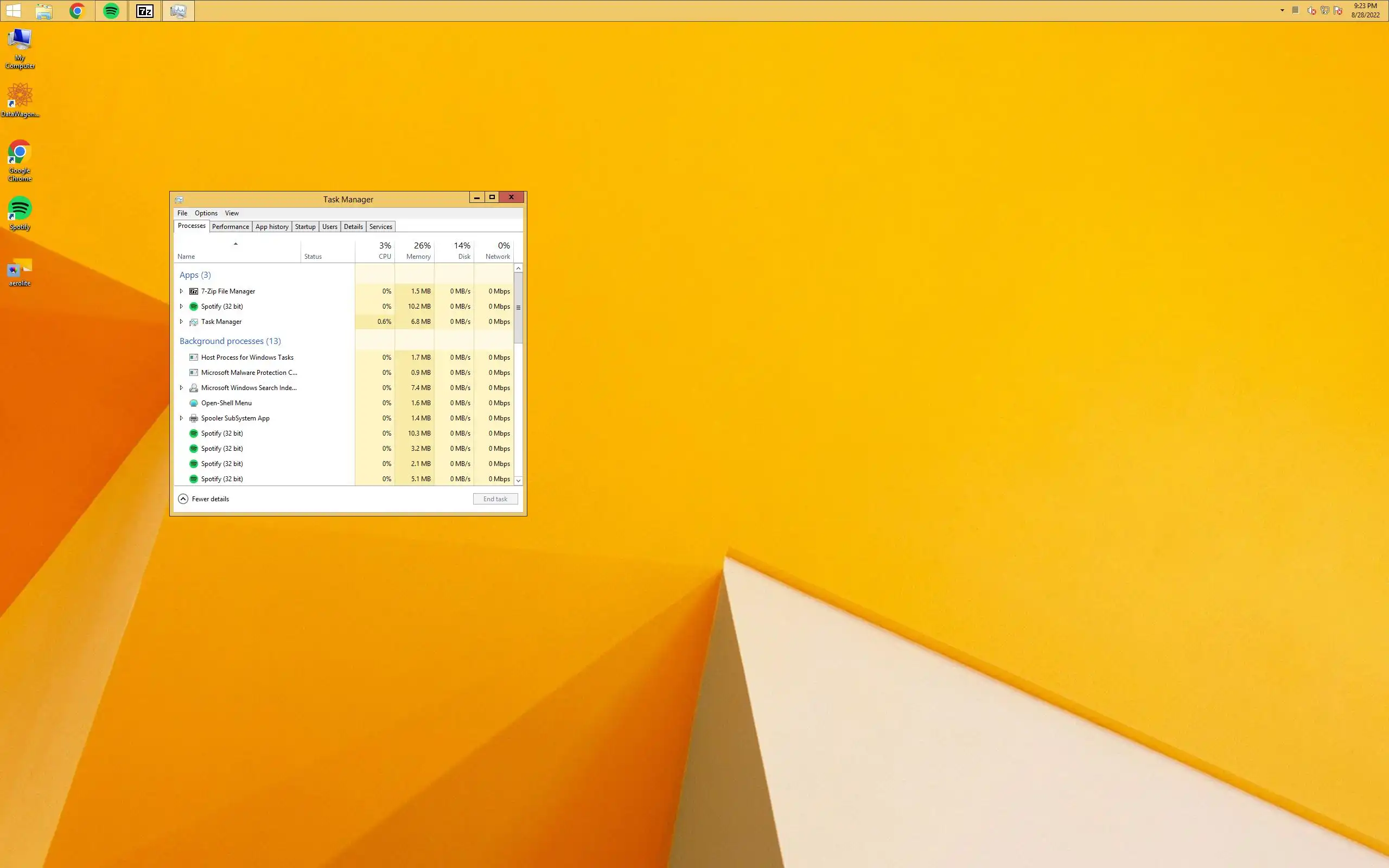Open 7-Zip from the taskbar
The image size is (1389, 868).
pyautogui.click(x=145, y=11)
